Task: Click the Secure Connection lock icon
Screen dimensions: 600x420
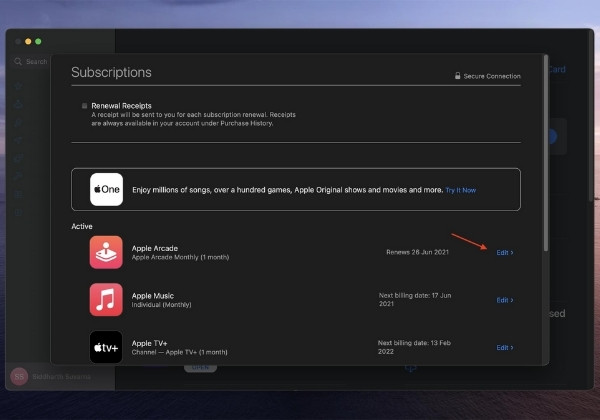Action: 457,76
